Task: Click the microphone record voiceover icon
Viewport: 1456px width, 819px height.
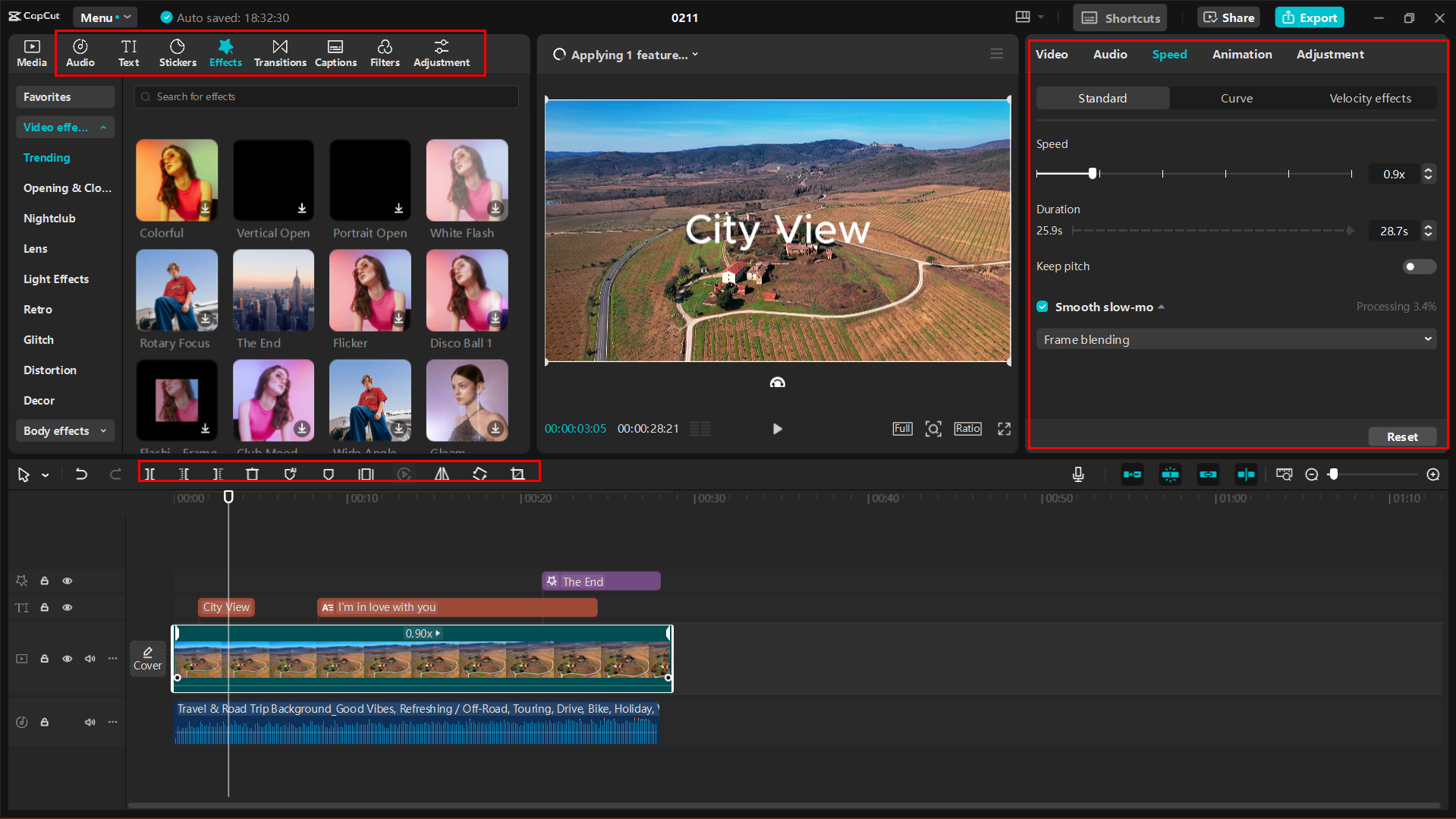Action: [1078, 474]
